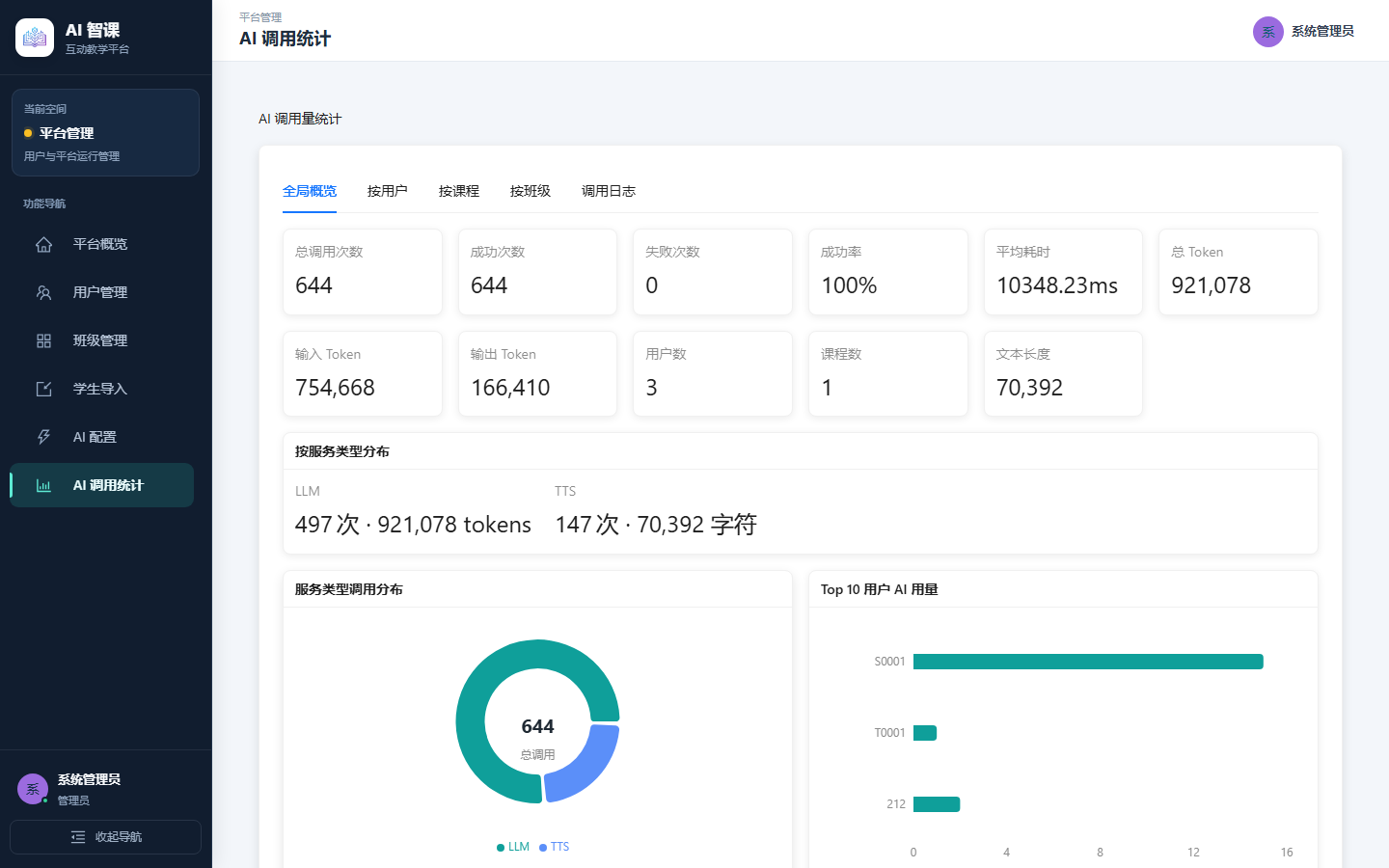
Task: Collapse navigation with 收起导航 button
Action: pos(105,837)
